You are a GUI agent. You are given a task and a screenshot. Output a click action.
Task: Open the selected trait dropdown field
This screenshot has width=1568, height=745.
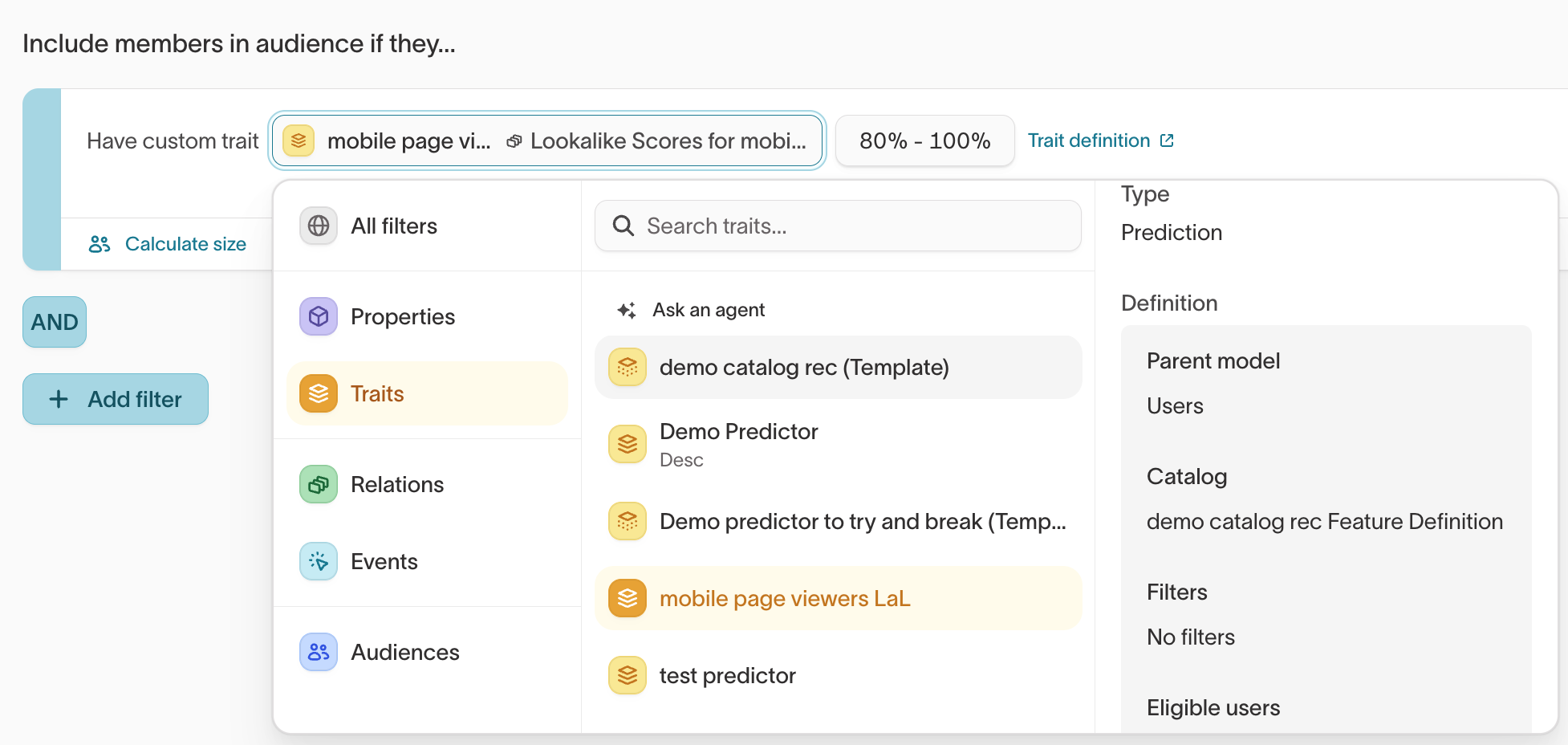click(547, 140)
